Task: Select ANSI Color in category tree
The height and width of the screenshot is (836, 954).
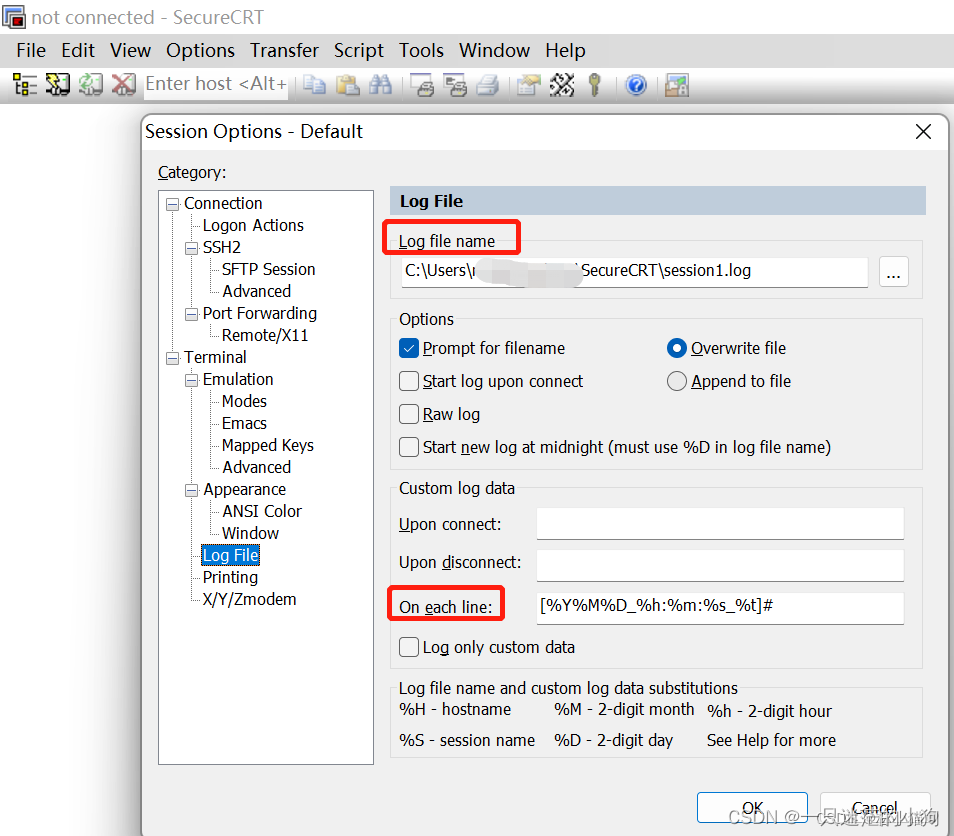Action: click(262, 512)
